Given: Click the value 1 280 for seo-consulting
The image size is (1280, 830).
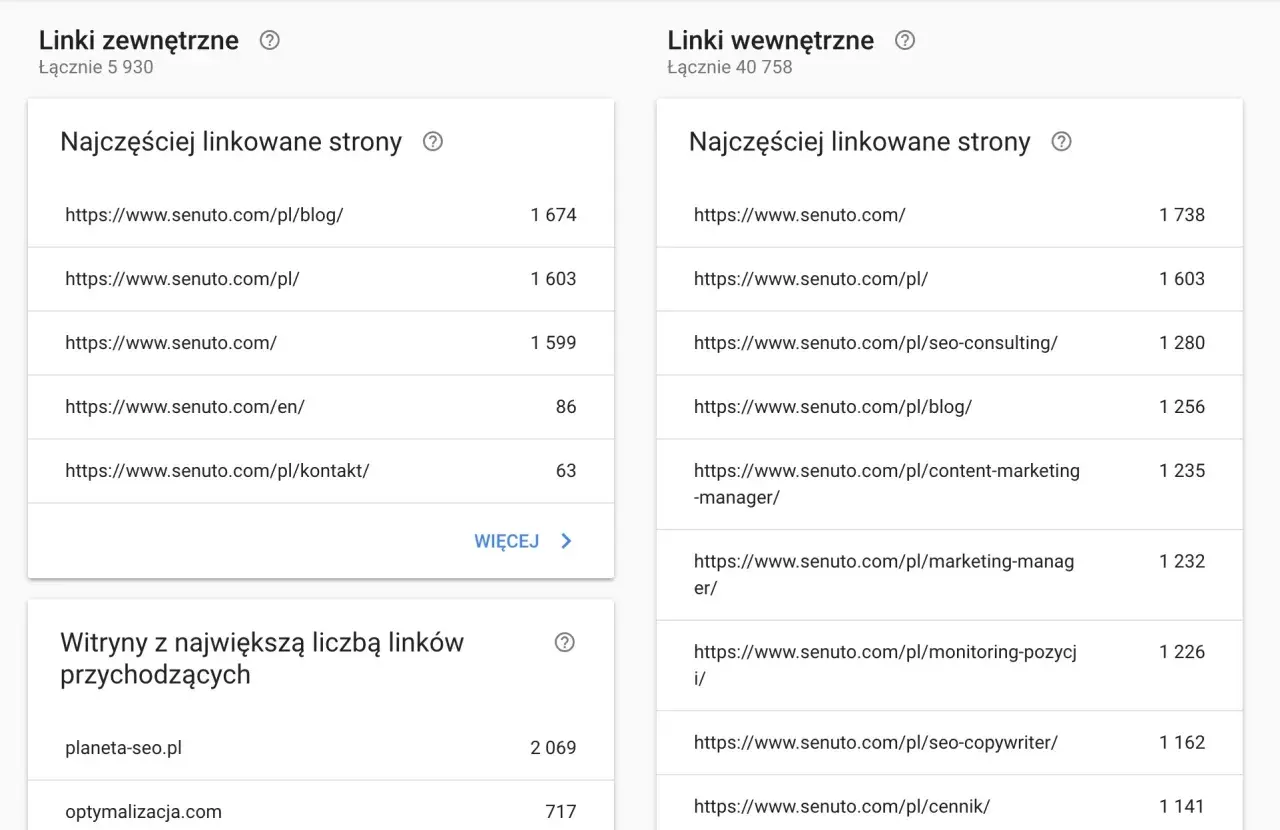Looking at the screenshot, I should pos(1182,343).
